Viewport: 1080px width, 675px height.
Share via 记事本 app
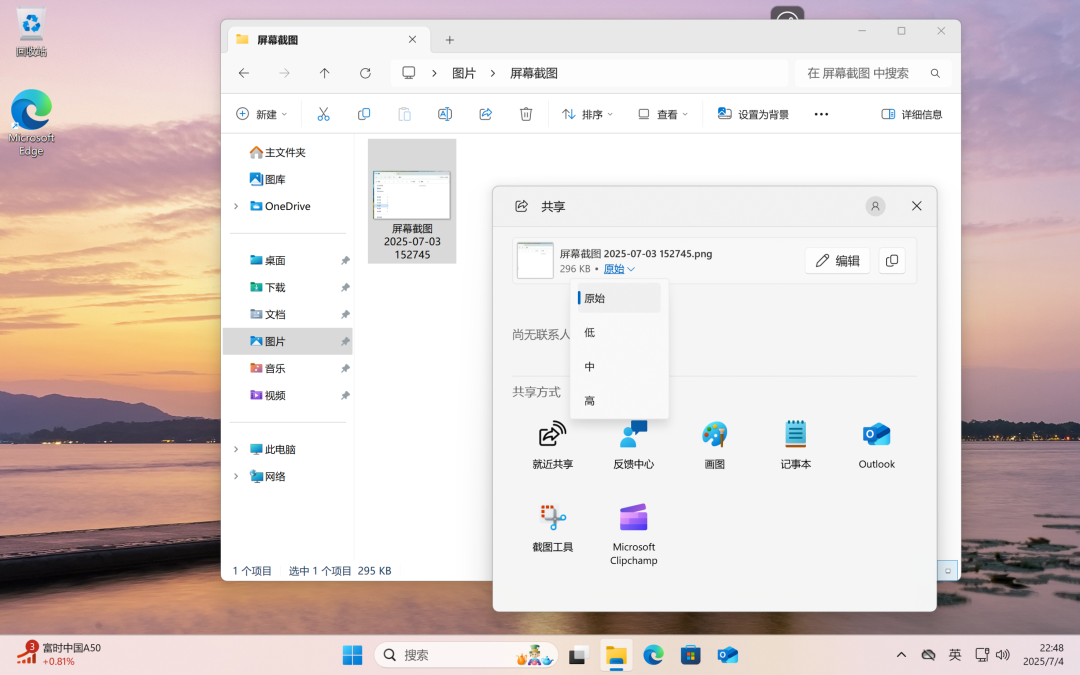(795, 443)
